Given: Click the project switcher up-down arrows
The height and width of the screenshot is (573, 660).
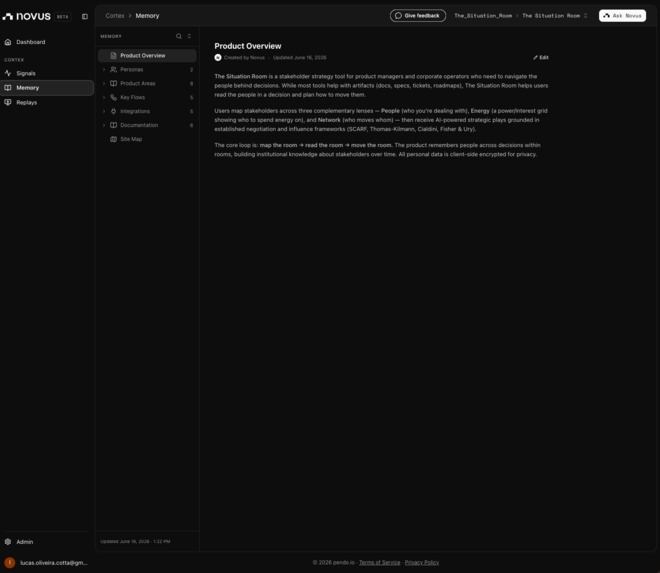Looking at the screenshot, I should click(x=585, y=16).
